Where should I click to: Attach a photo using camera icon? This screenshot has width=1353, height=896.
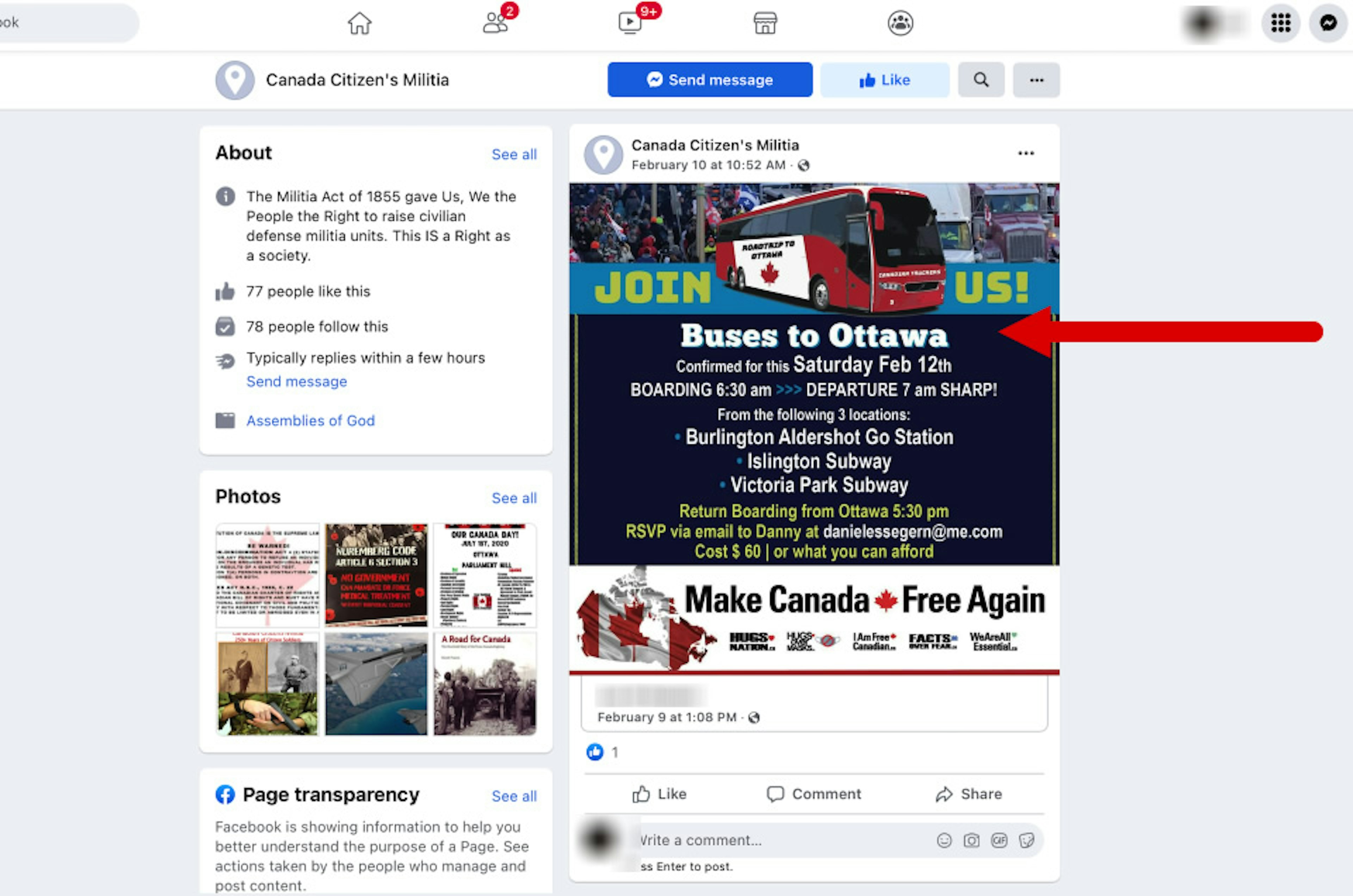971,840
